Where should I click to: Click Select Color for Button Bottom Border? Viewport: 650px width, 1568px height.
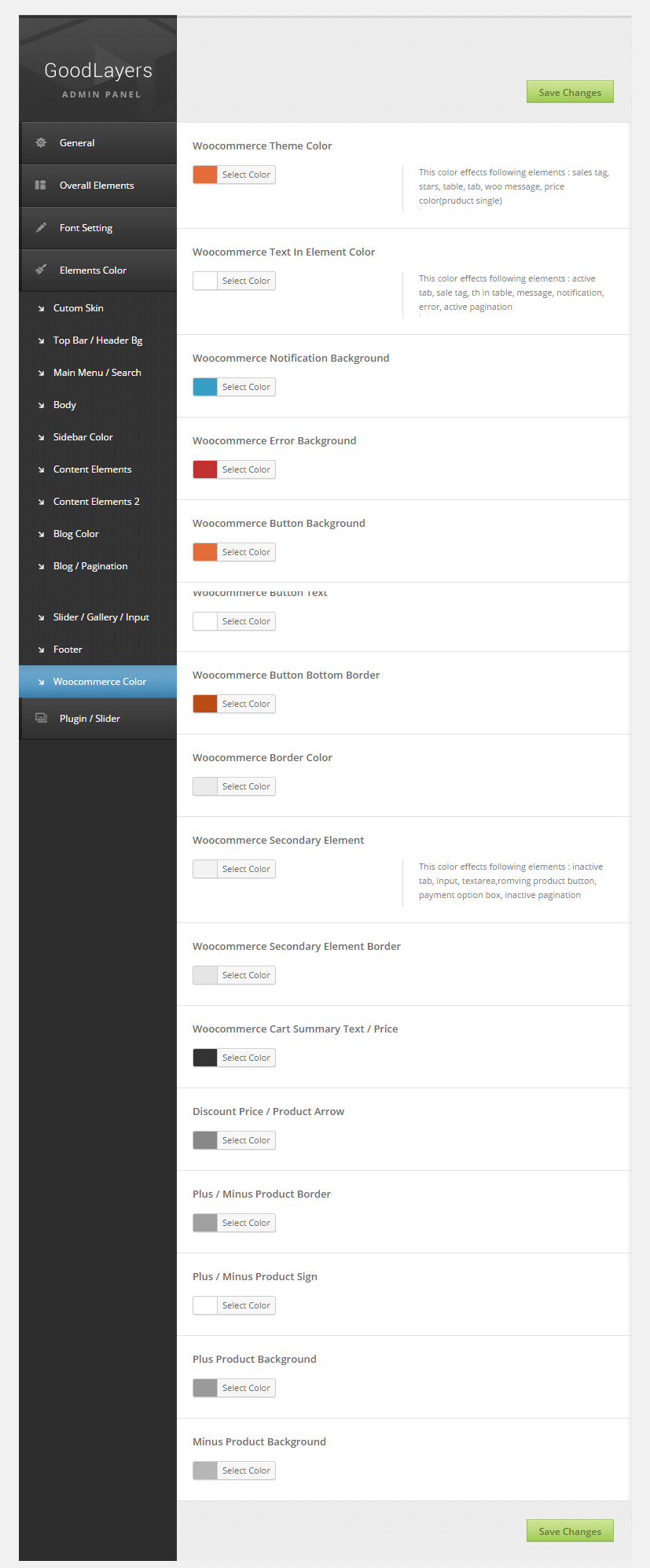click(246, 704)
